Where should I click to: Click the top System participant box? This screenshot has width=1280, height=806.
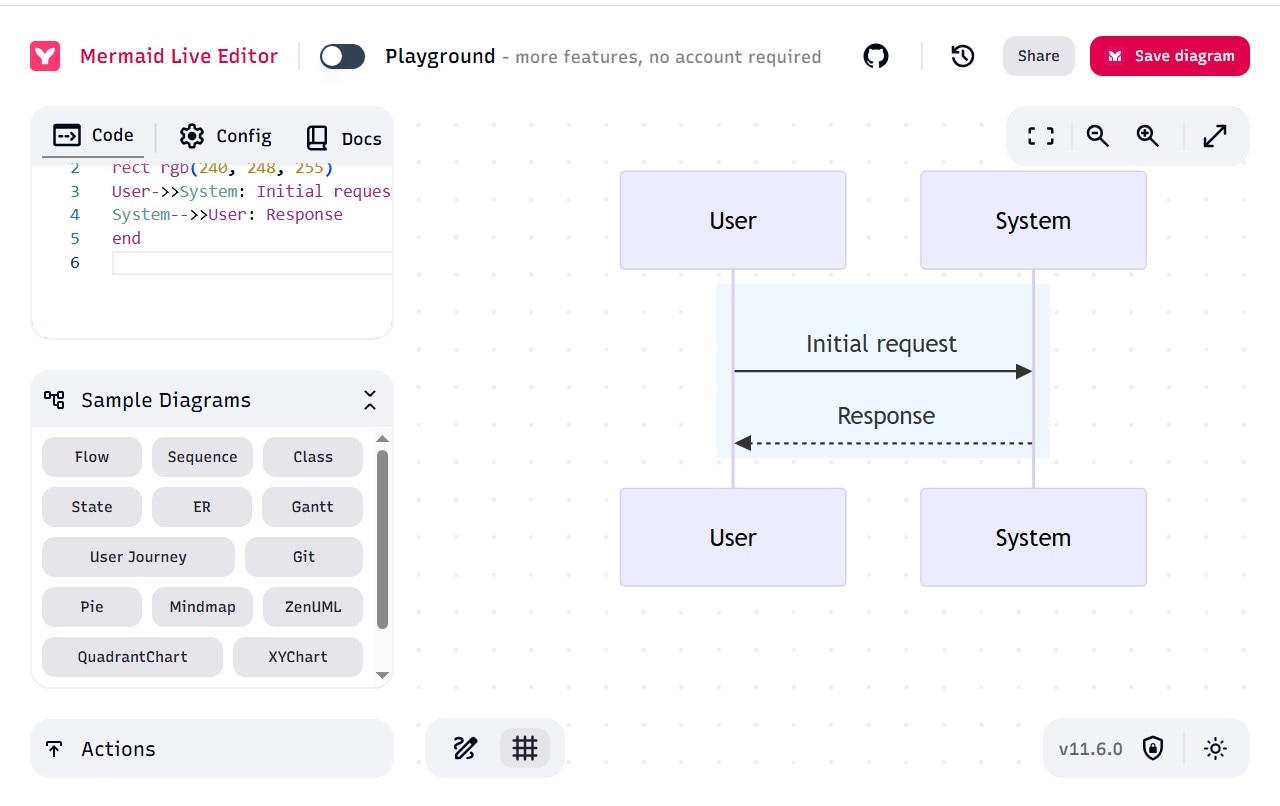pos(1033,220)
